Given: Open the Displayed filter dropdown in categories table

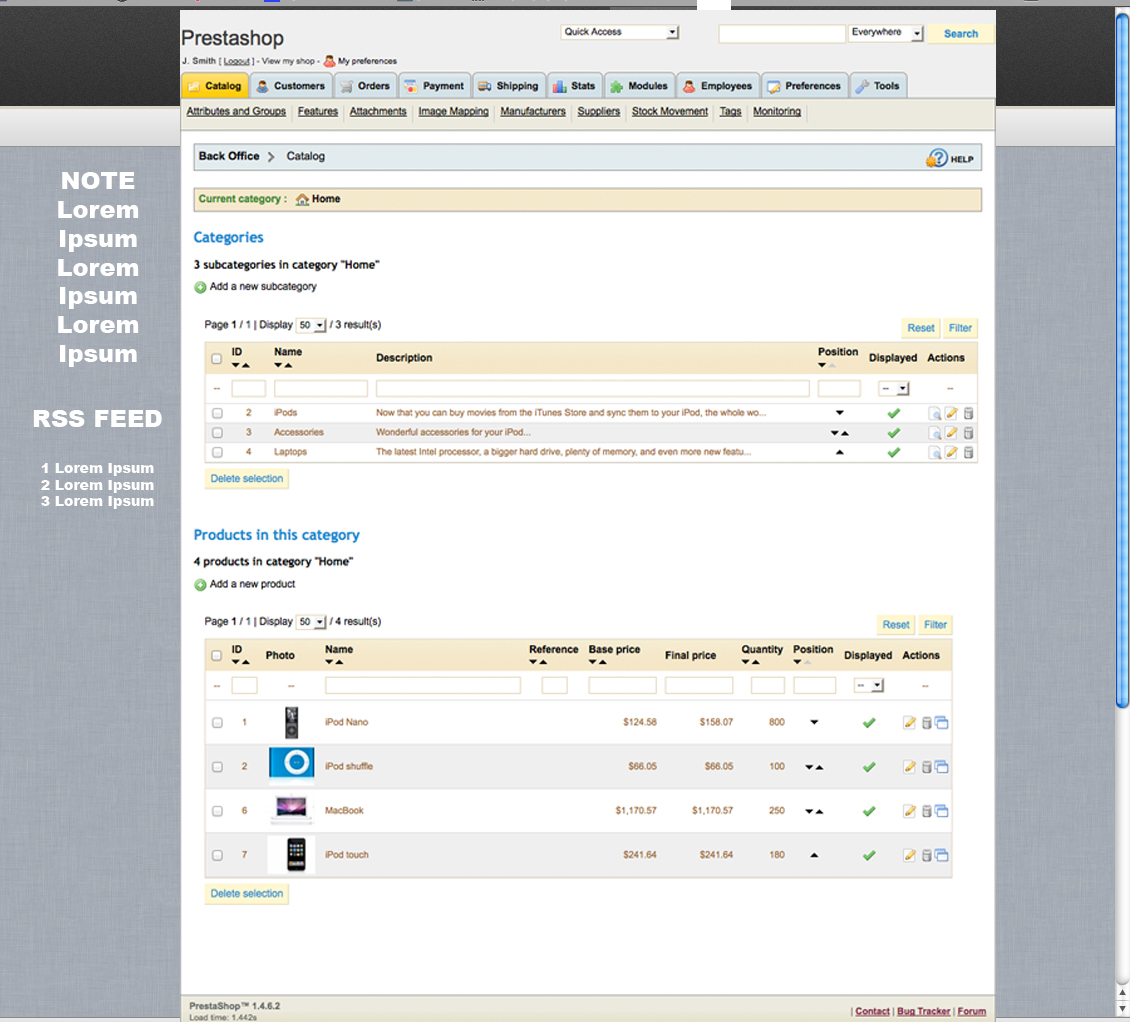Looking at the screenshot, I should (894, 389).
